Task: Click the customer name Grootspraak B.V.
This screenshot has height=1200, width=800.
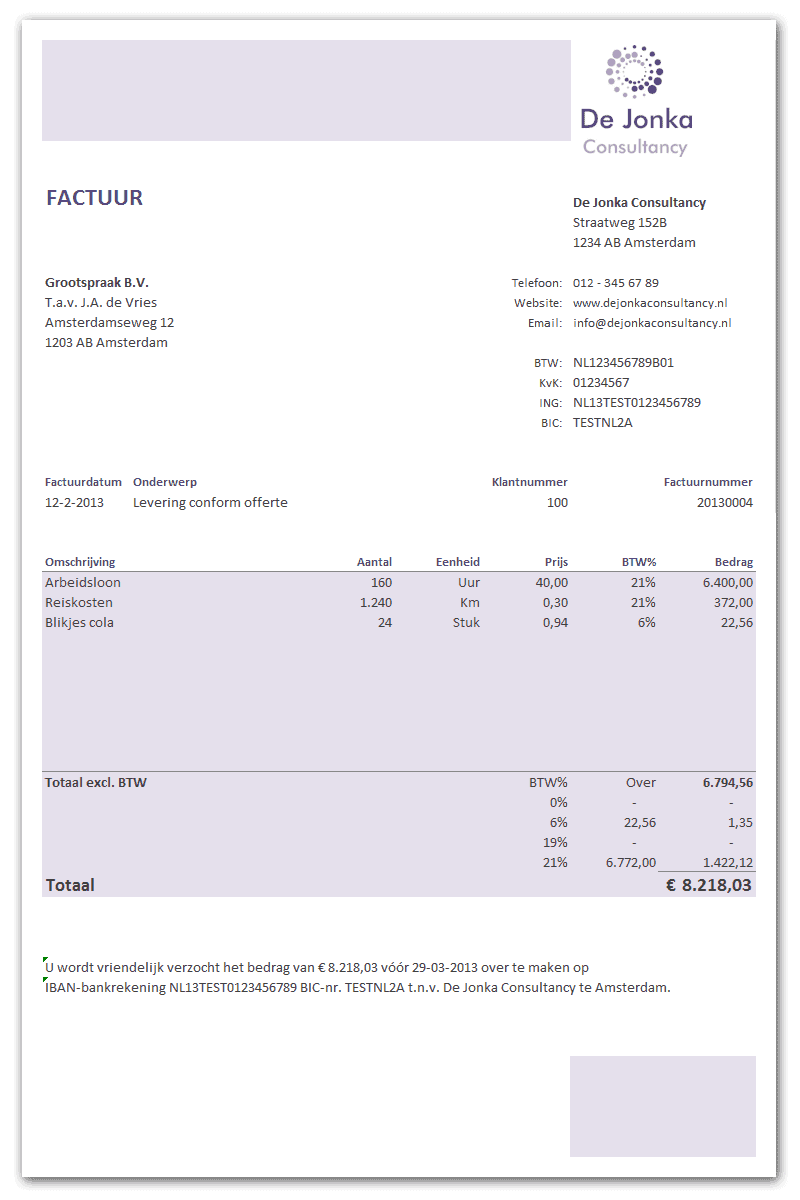Action: tap(97, 283)
